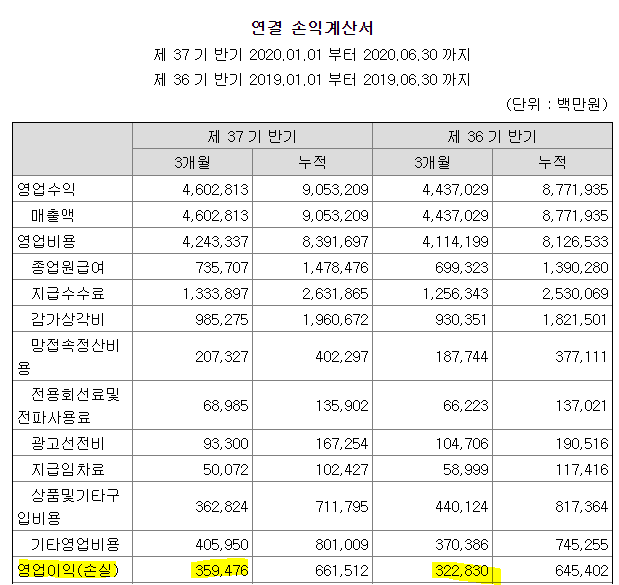This screenshot has width=619, height=585.
Task: Select the value 4,243,337
Action: (x=216, y=242)
